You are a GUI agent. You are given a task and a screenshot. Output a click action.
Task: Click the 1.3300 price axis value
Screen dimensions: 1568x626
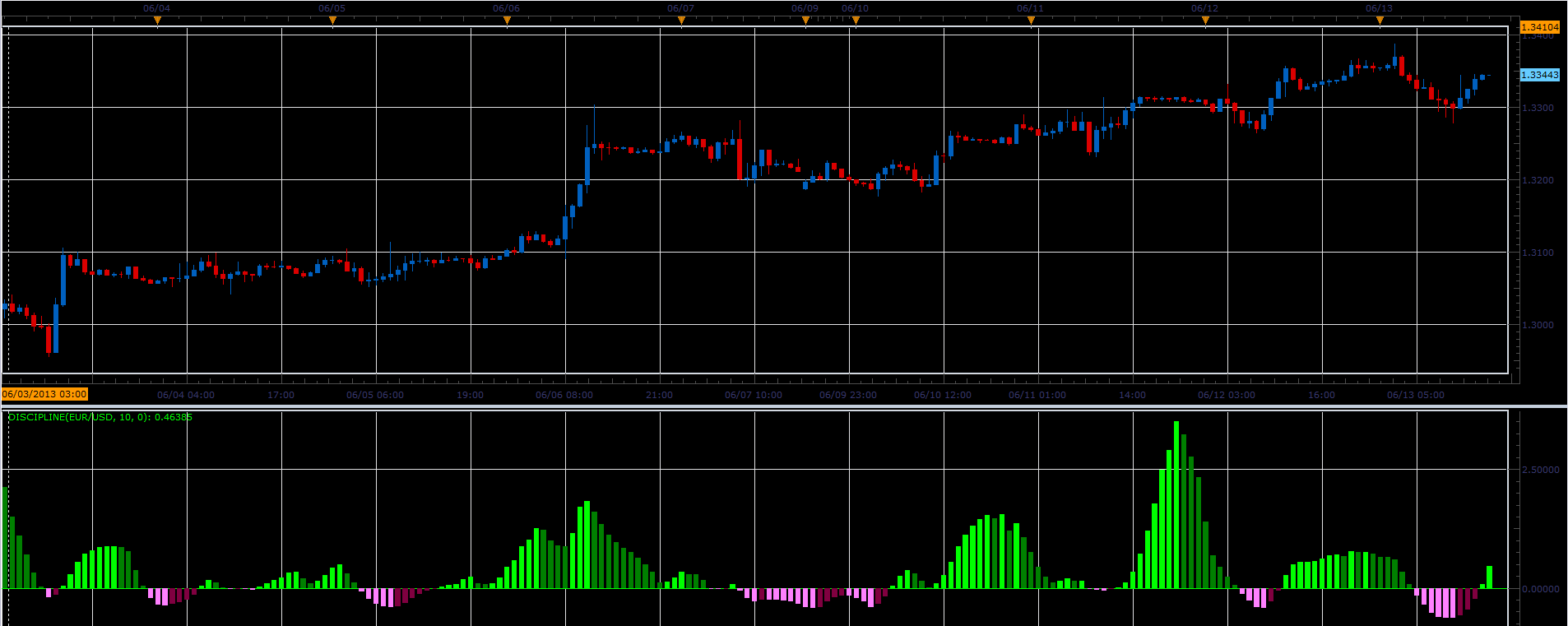click(1538, 109)
